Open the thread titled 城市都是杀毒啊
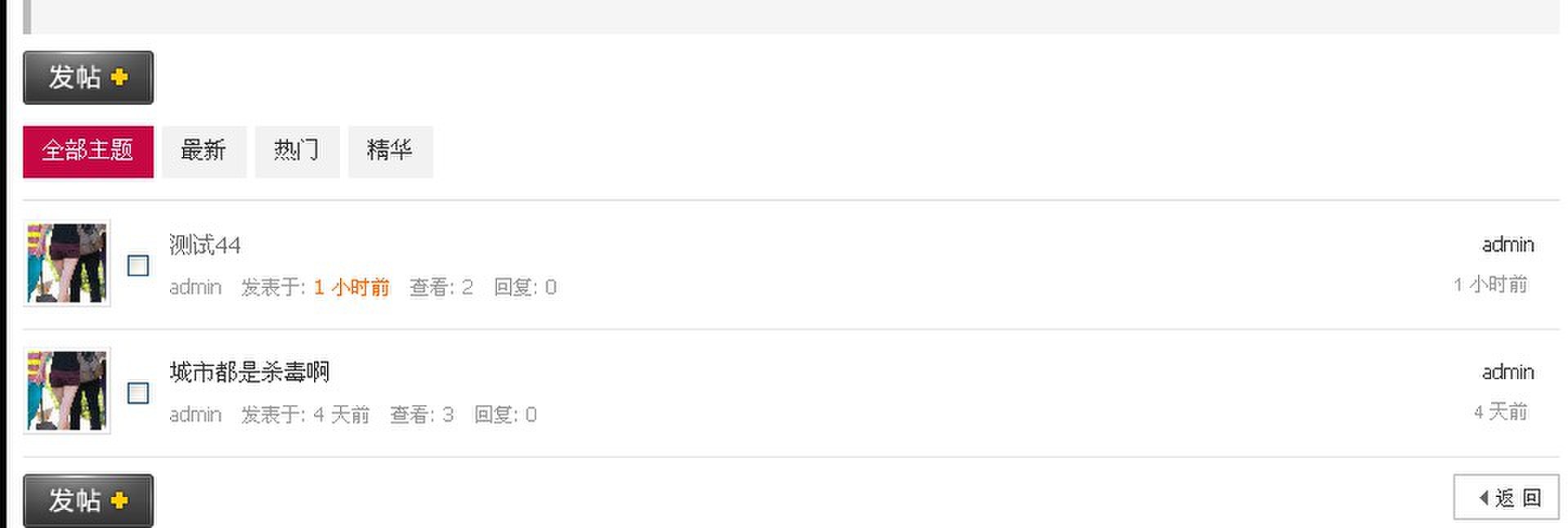1568x528 pixels. coord(249,372)
